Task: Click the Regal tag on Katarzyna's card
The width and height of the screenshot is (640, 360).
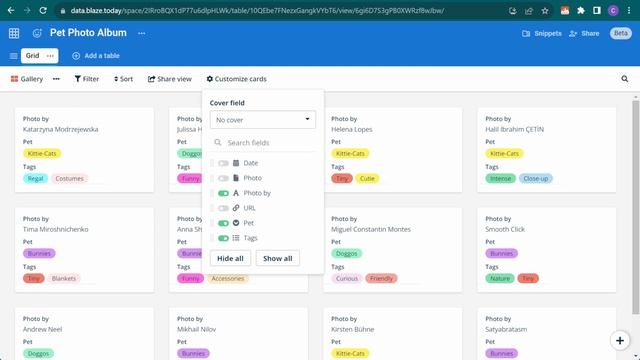Action: click(36, 178)
